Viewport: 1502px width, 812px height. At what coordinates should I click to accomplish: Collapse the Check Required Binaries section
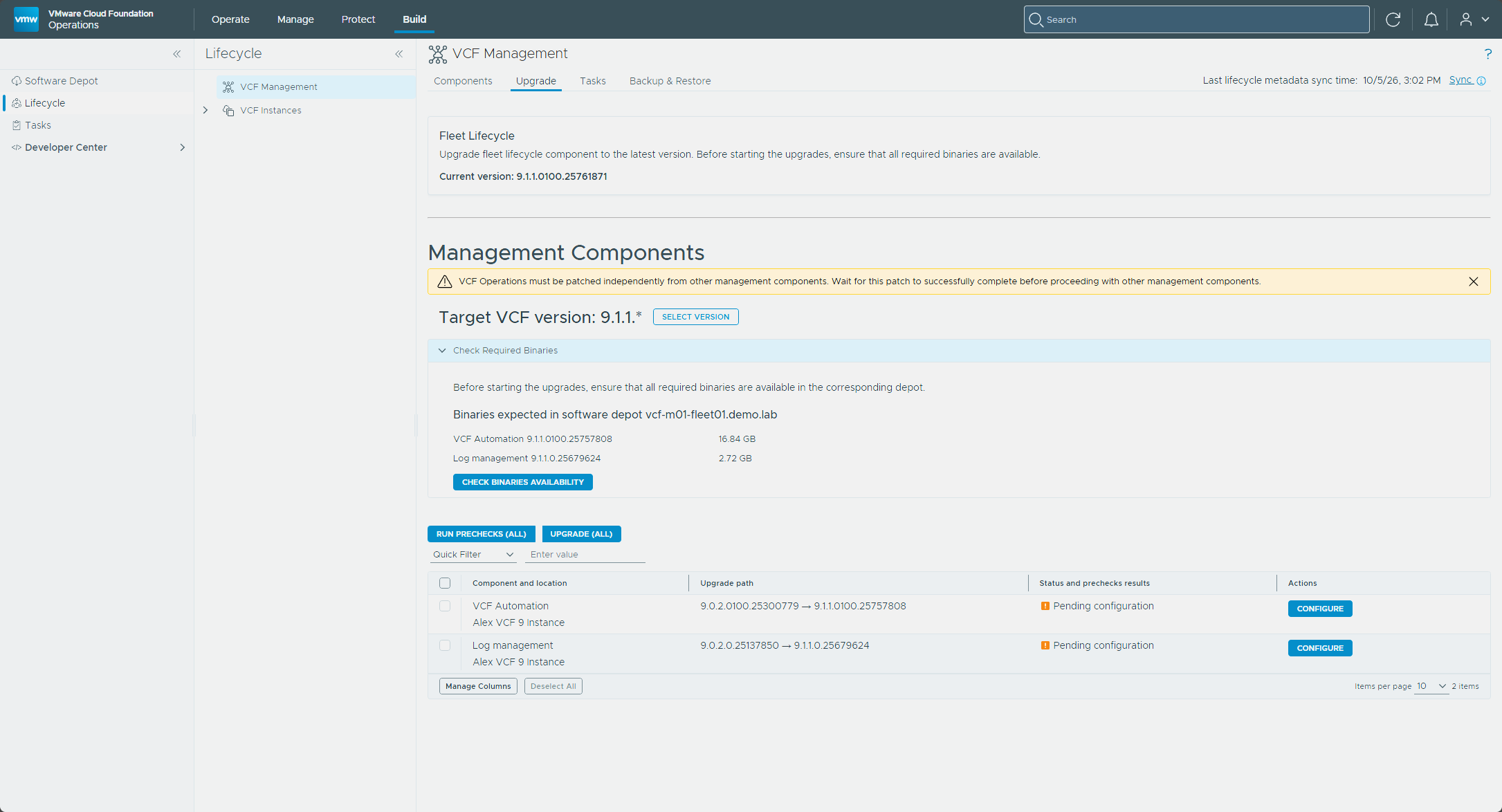[442, 351]
